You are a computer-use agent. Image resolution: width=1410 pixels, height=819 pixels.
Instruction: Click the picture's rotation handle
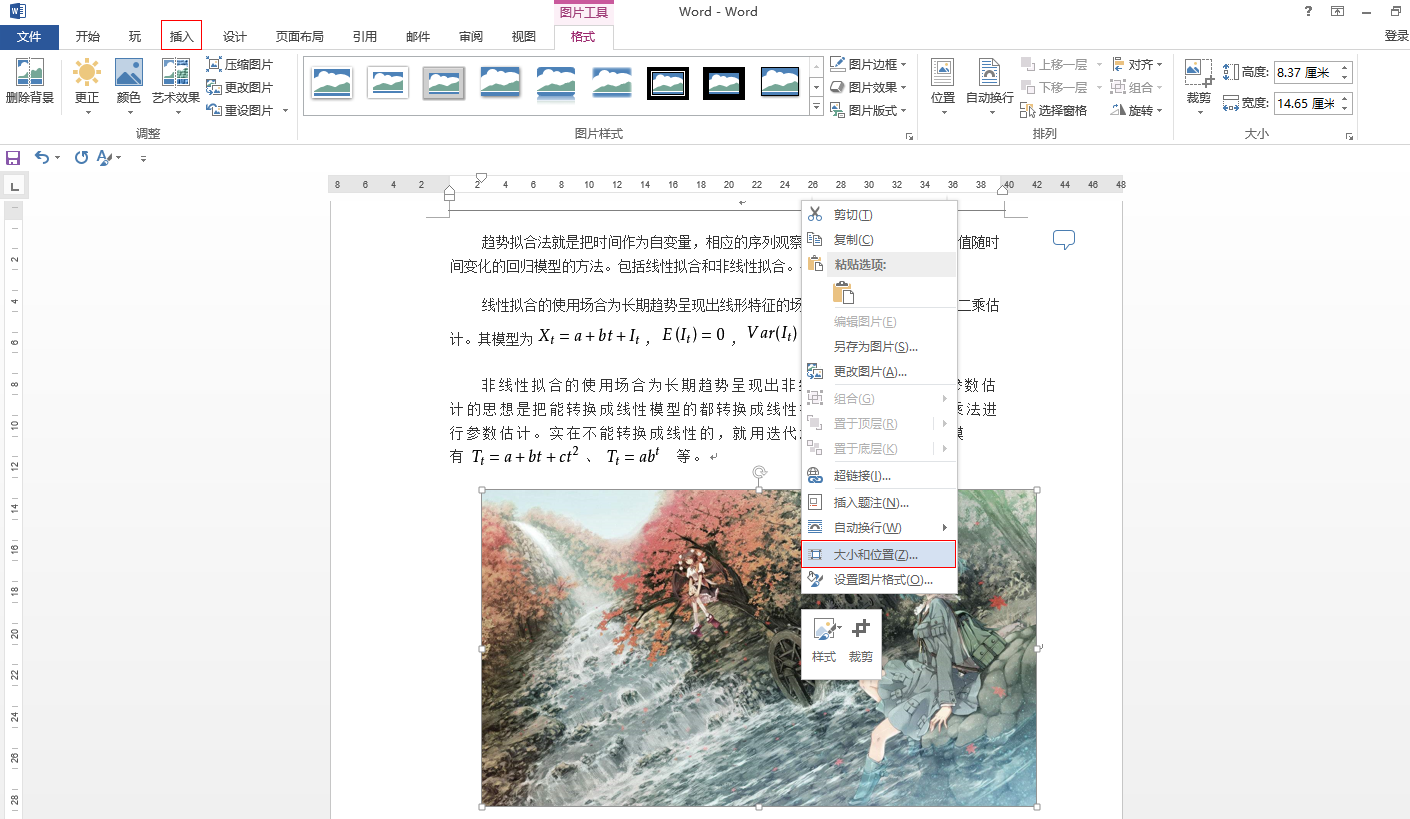[x=759, y=472]
